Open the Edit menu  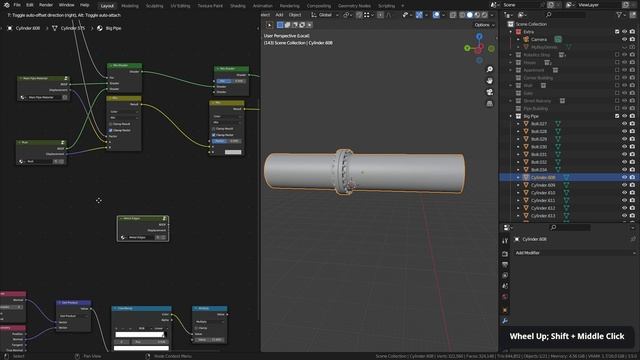[x=30, y=5]
